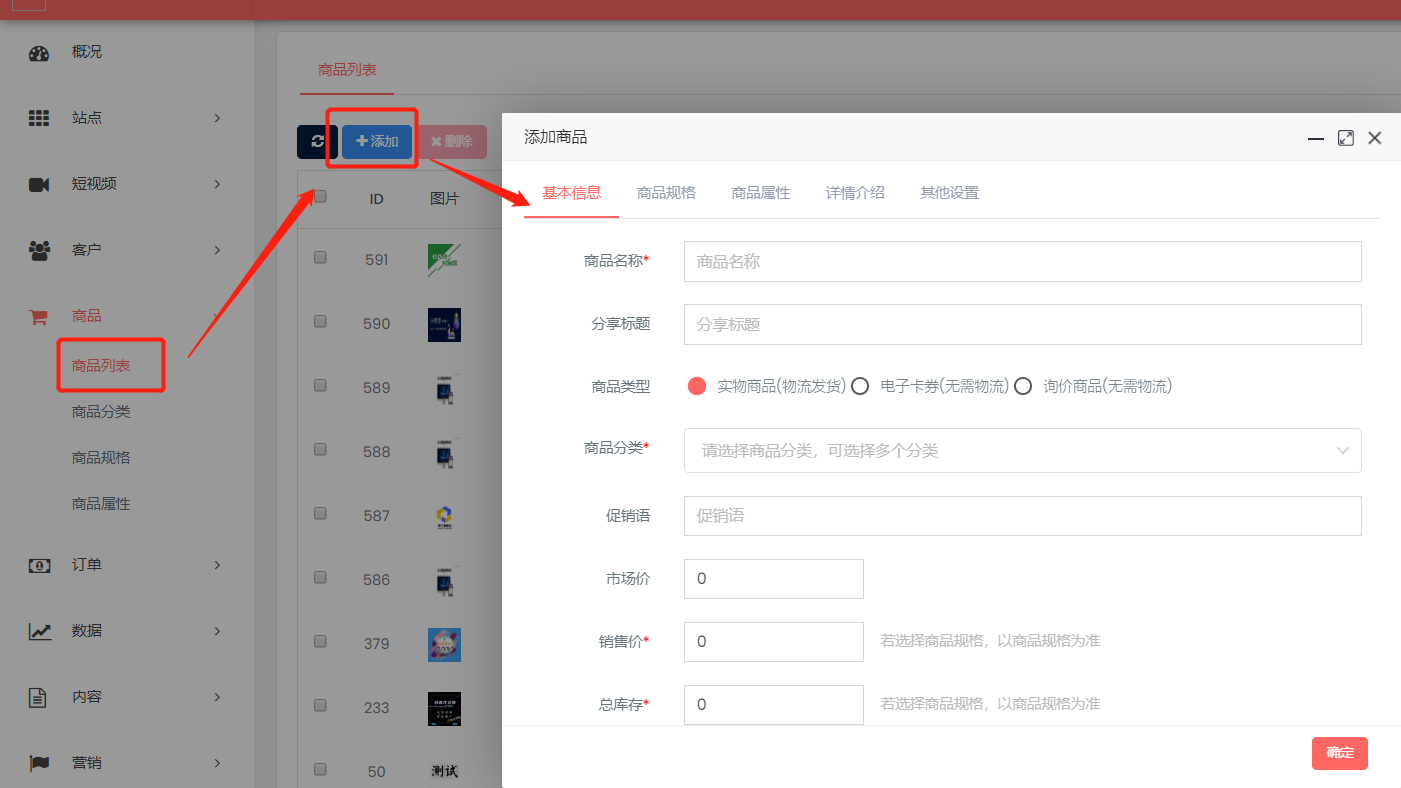
Task: Close the 添加商品 dialog
Action: click(1375, 138)
